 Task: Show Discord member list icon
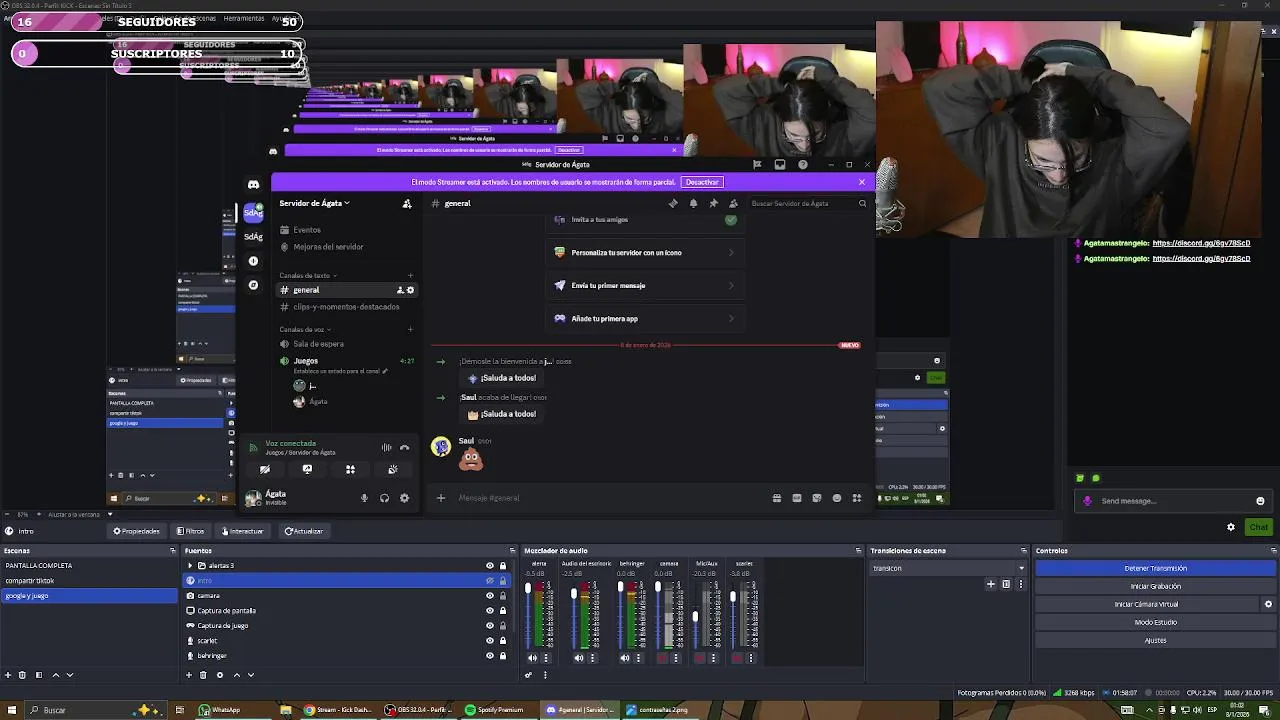pyautogui.click(x=733, y=203)
